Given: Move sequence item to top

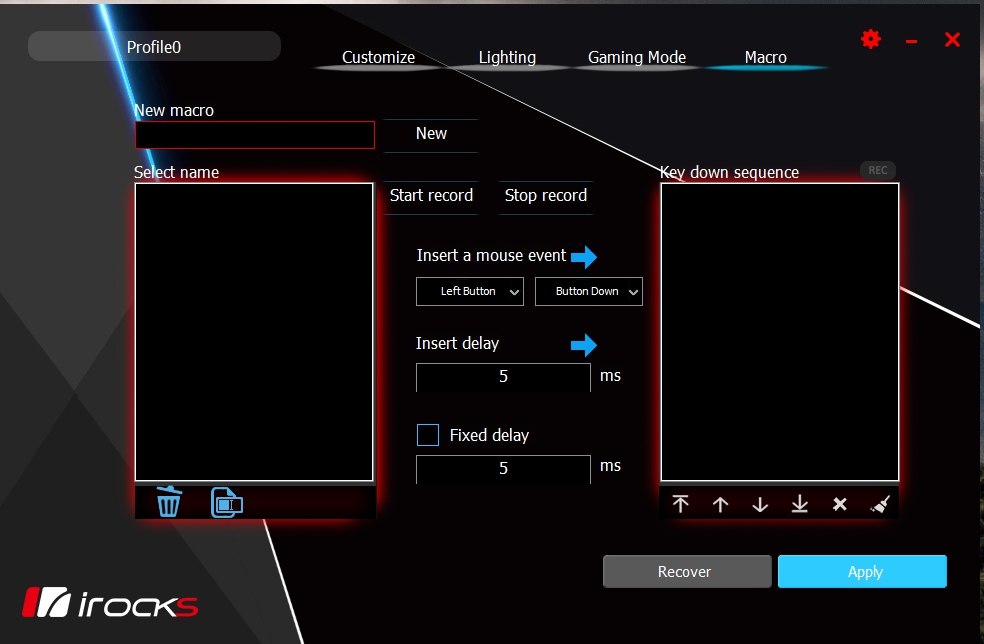Looking at the screenshot, I should click(680, 504).
